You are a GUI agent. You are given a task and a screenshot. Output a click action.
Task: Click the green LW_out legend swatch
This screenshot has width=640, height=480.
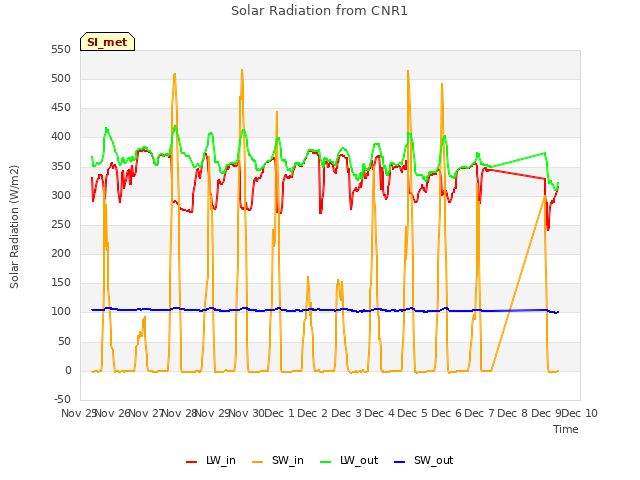(x=325, y=462)
